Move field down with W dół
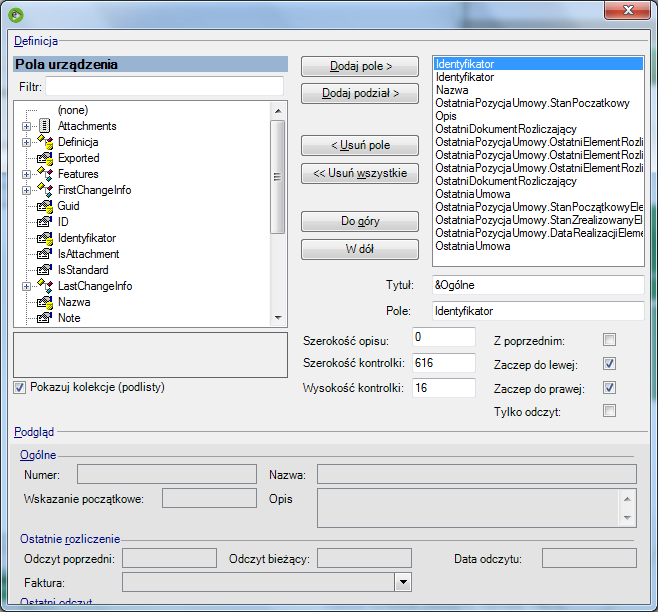The image size is (658, 612). coord(360,249)
